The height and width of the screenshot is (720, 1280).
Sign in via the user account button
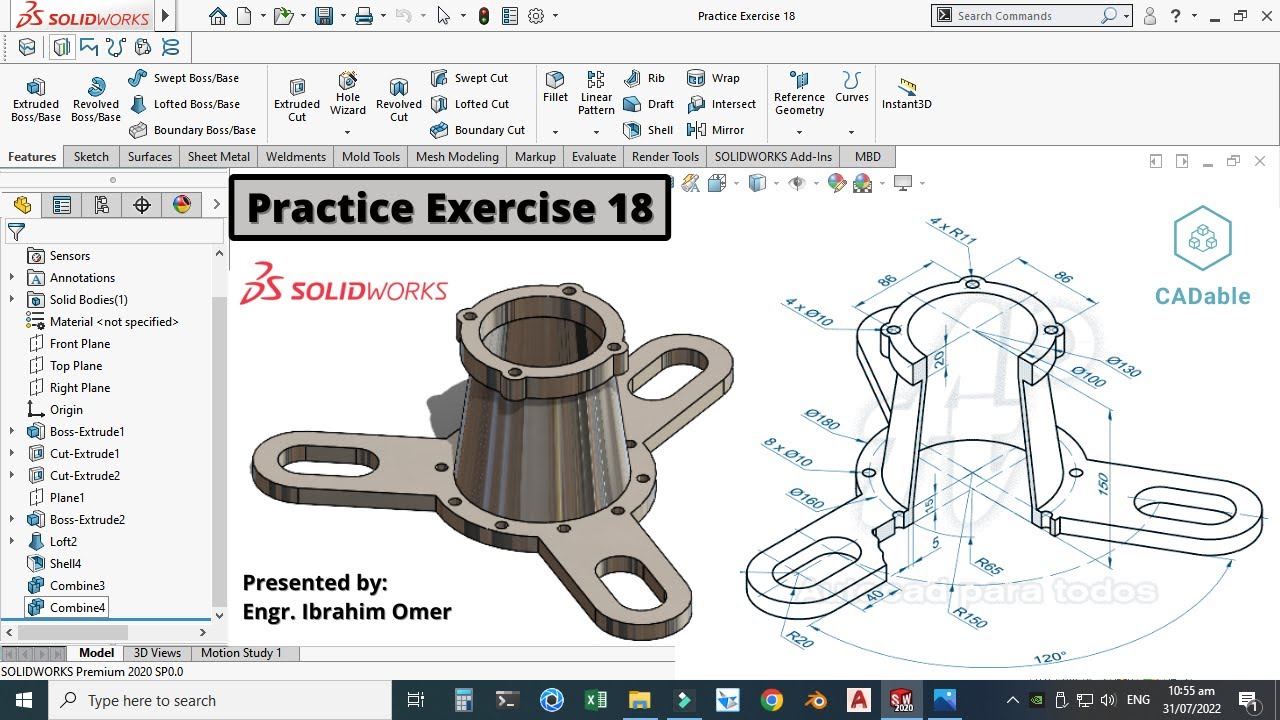pos(1150,16)
